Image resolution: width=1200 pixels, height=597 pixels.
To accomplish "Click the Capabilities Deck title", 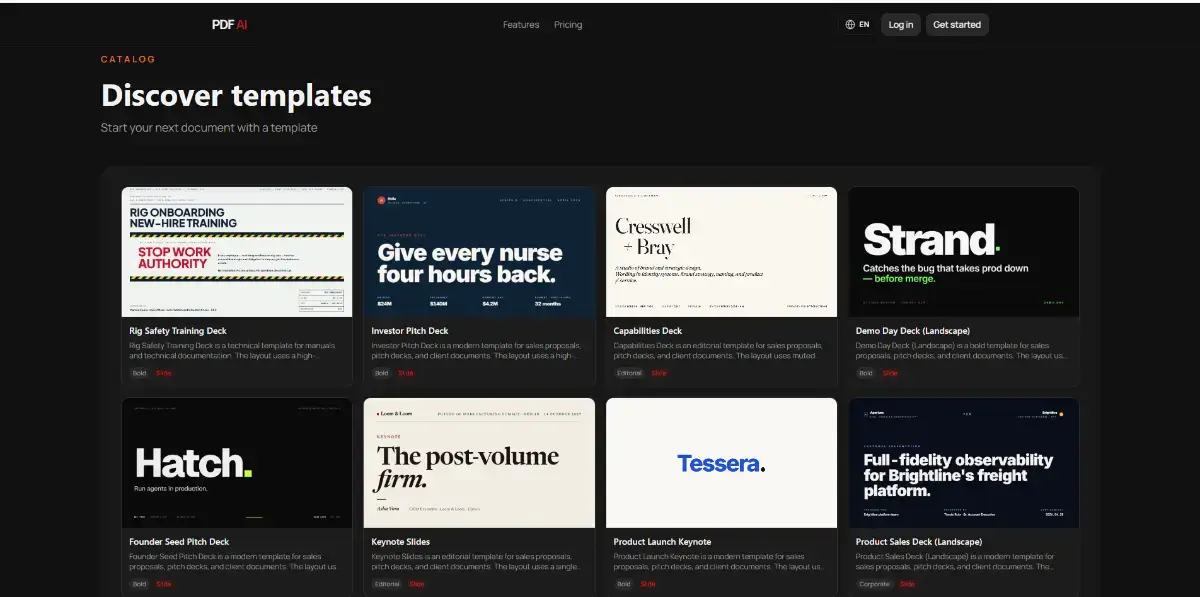I will 648,331.
